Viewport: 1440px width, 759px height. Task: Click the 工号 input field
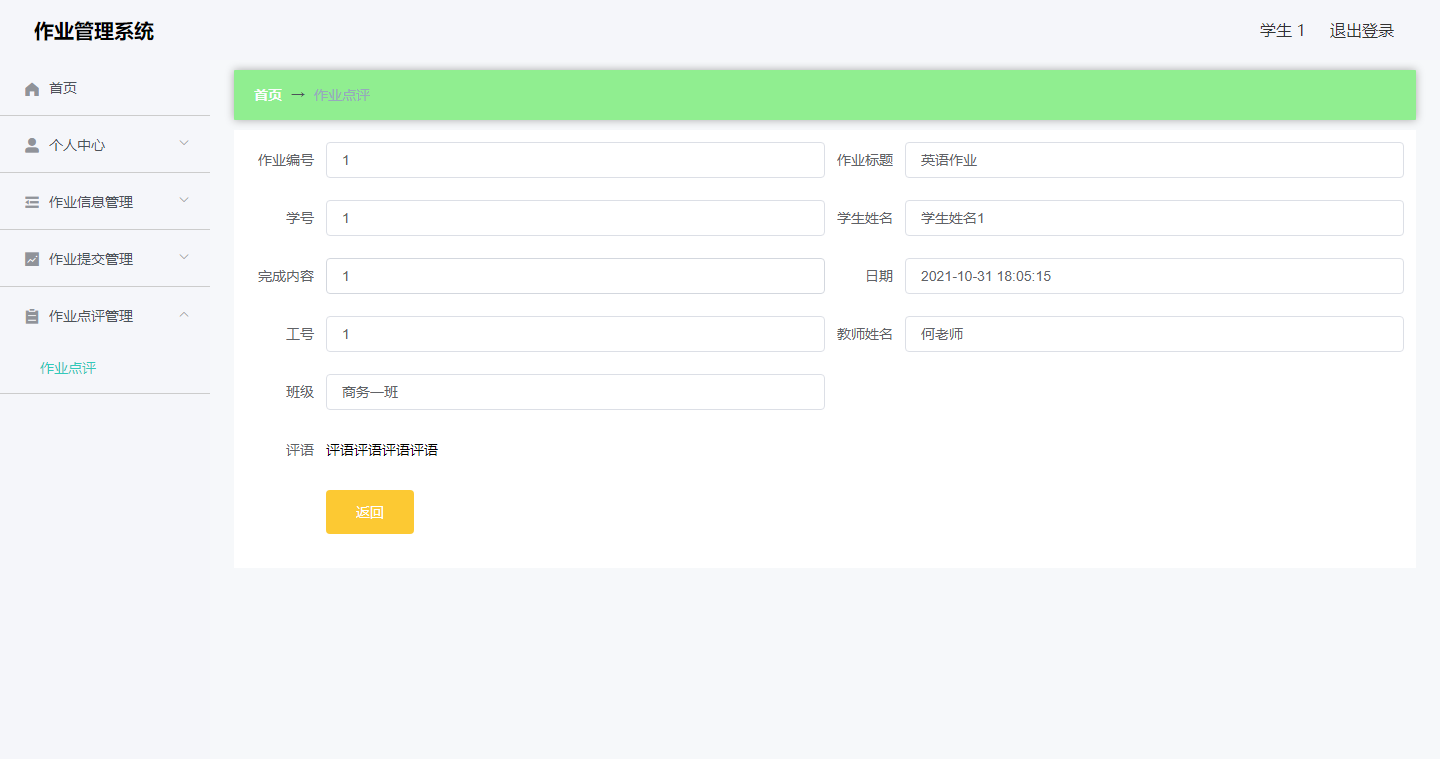(575, 334)
